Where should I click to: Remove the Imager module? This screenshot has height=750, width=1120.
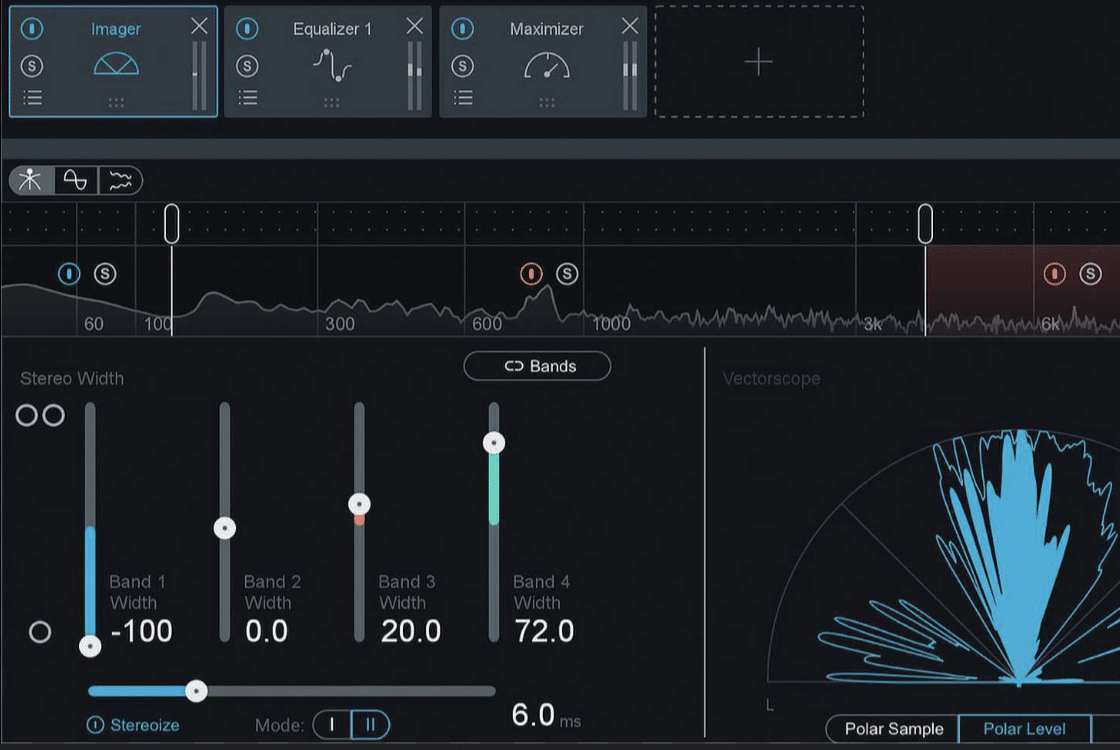click(x=199, y=26)
